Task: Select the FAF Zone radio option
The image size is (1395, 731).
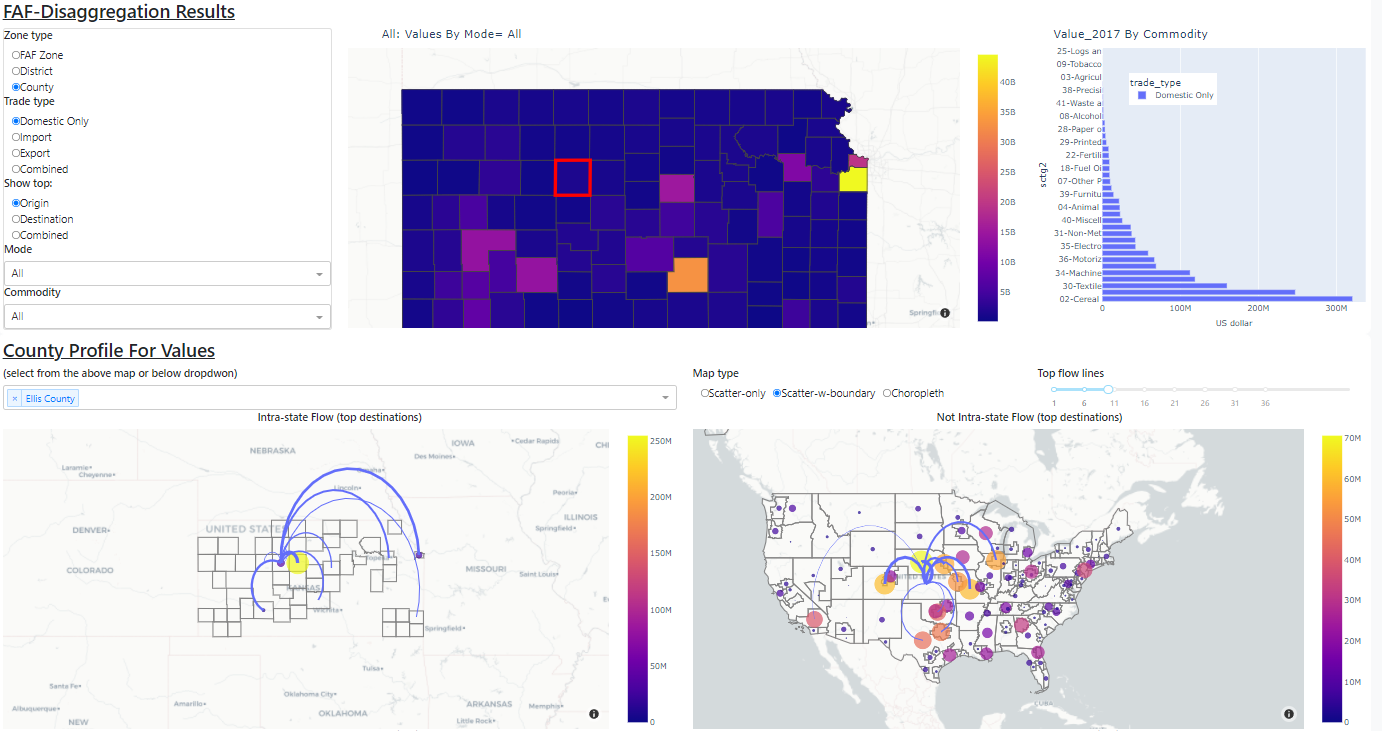Action: coord(16,55)
